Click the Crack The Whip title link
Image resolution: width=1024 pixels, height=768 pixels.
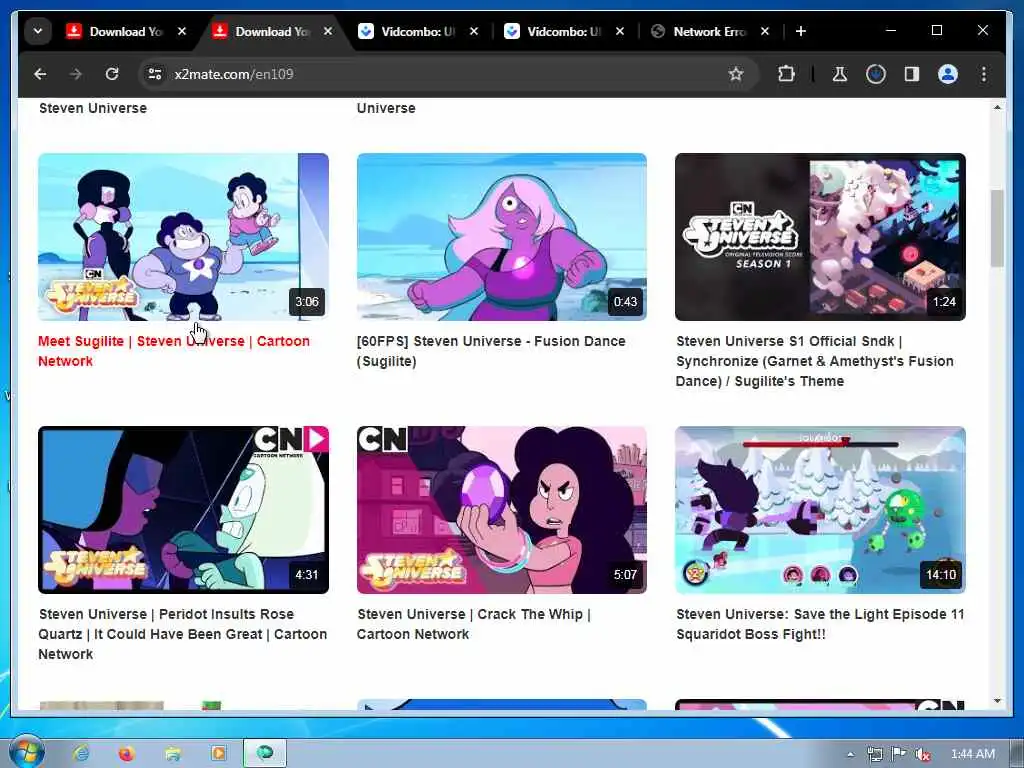[x=473, y=624]
